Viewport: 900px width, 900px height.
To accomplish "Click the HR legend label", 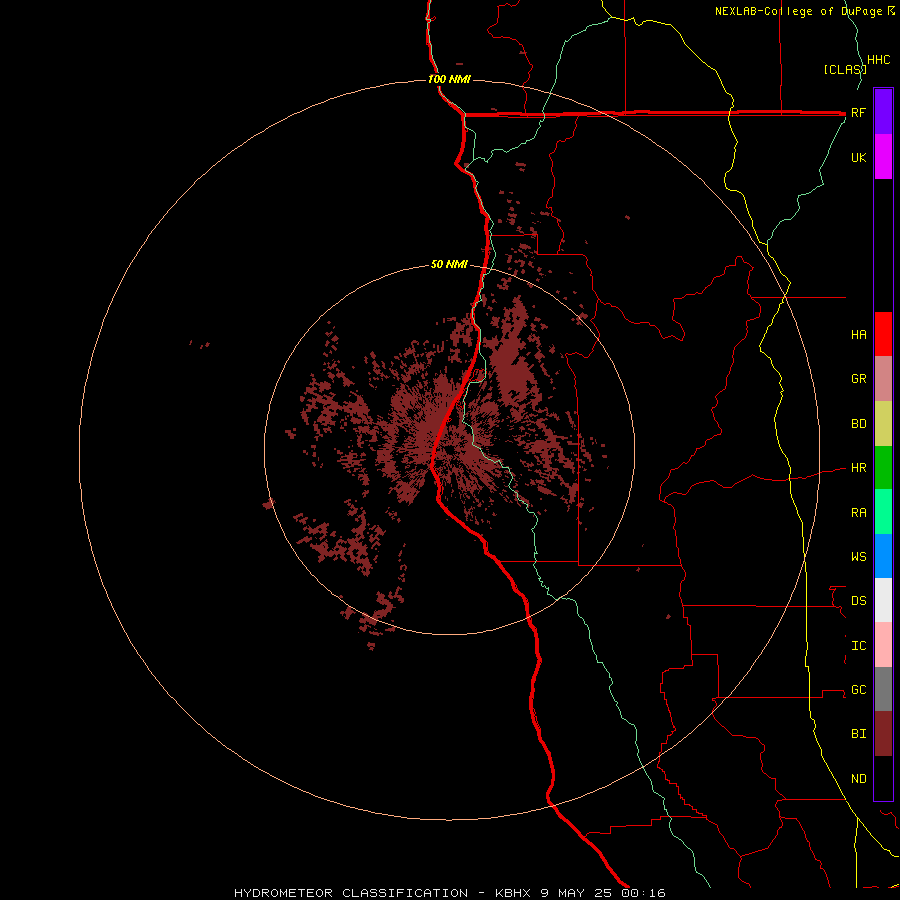I will point(858,468).
